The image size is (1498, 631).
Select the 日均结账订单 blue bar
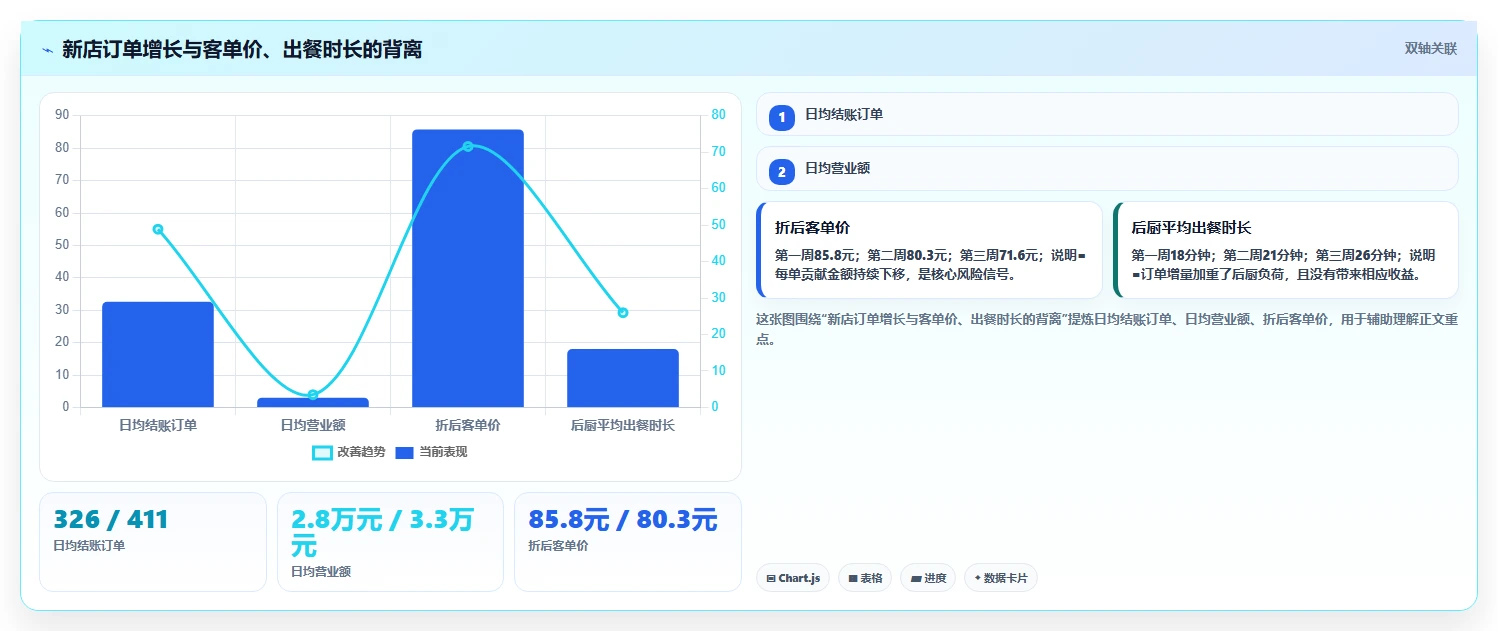[x=158, y=354]
